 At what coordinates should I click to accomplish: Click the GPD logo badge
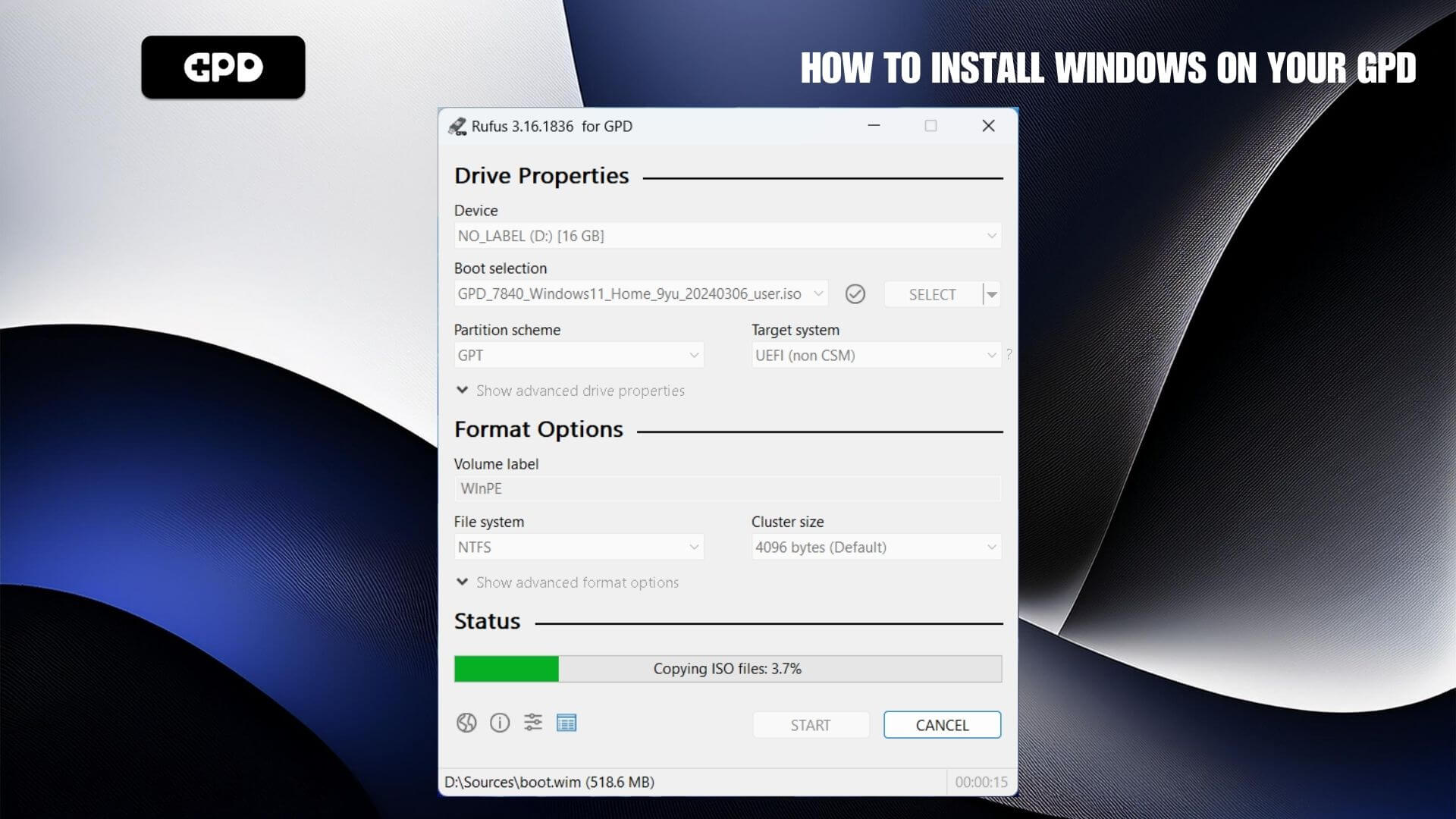coord(223,67)
